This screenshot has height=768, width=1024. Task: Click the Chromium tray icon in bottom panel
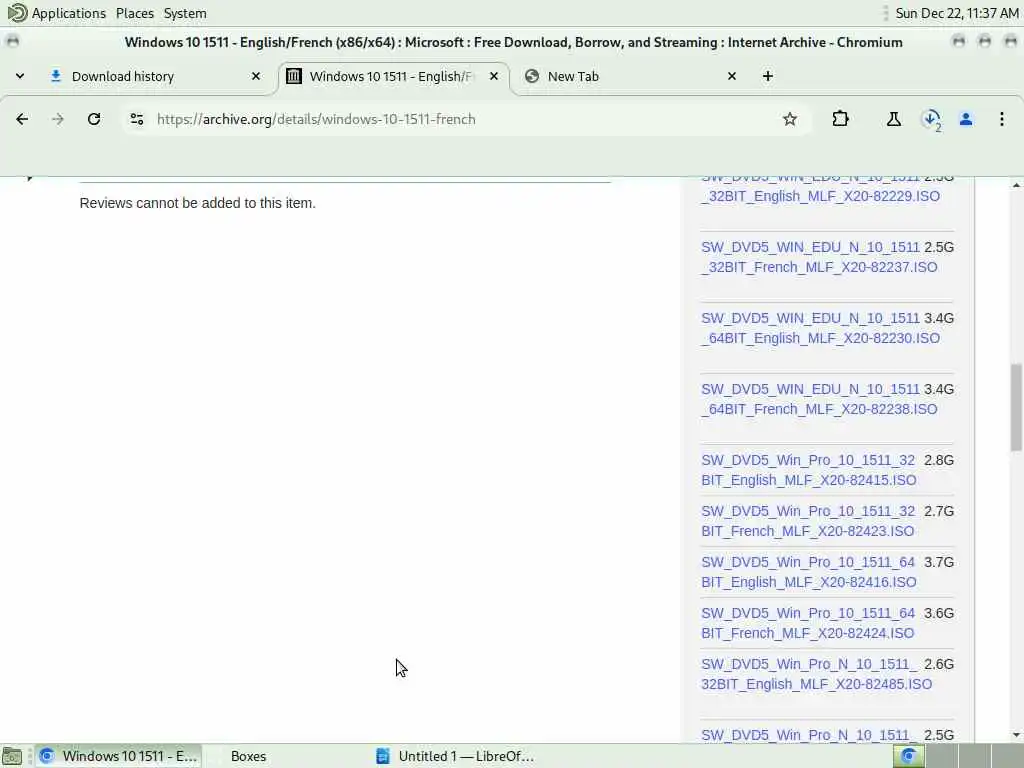[x=908, y=756]
